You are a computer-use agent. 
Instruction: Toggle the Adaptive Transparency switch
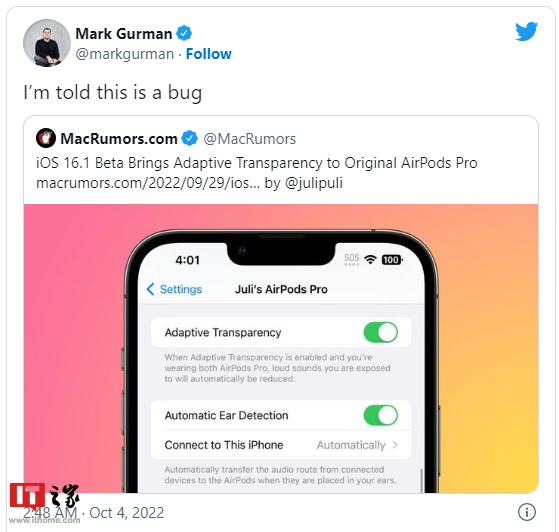381,332
